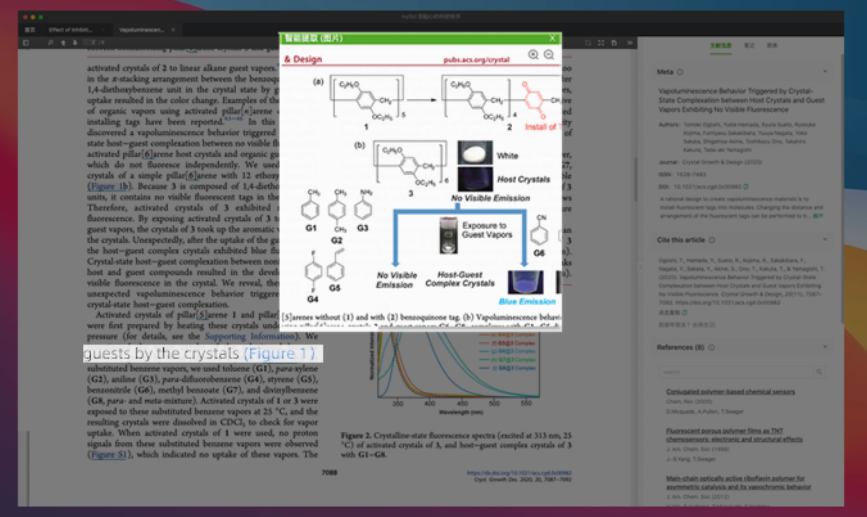867x517 pixels.
Task: Zoom in on the extracted figure image
Action: [x=533, y=54]
